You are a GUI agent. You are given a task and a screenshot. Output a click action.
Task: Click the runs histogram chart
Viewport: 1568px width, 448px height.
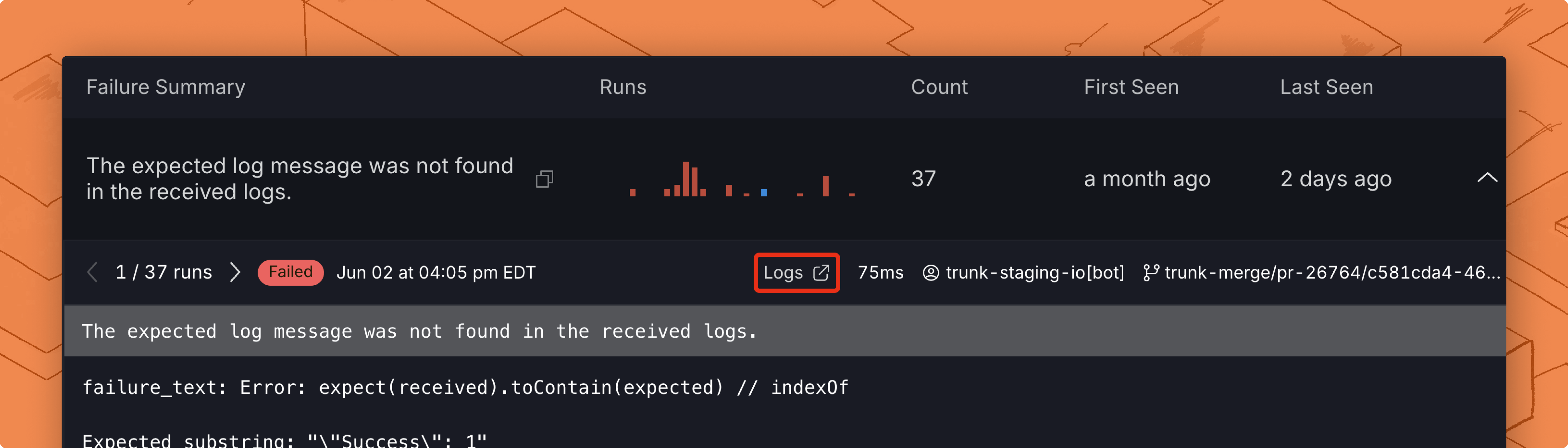pos(742,179)
